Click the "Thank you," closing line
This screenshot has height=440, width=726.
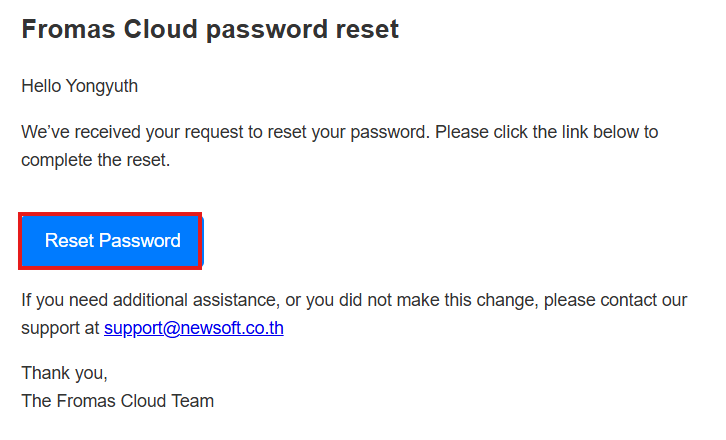(x=64, y=373)
